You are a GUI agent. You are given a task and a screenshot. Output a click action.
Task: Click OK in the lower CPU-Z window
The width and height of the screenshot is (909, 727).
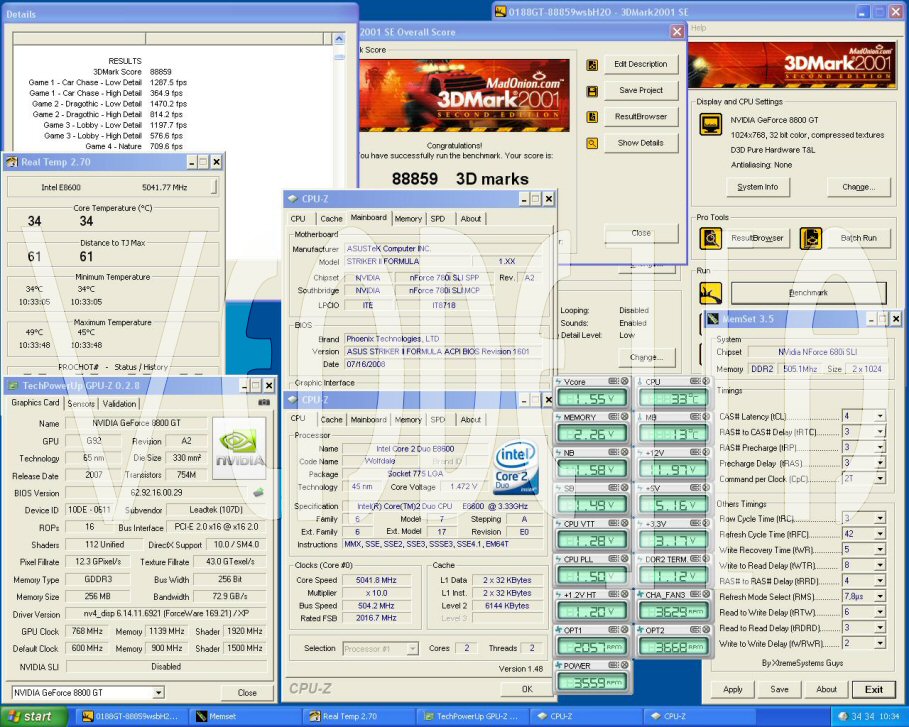tap(526, 689)
